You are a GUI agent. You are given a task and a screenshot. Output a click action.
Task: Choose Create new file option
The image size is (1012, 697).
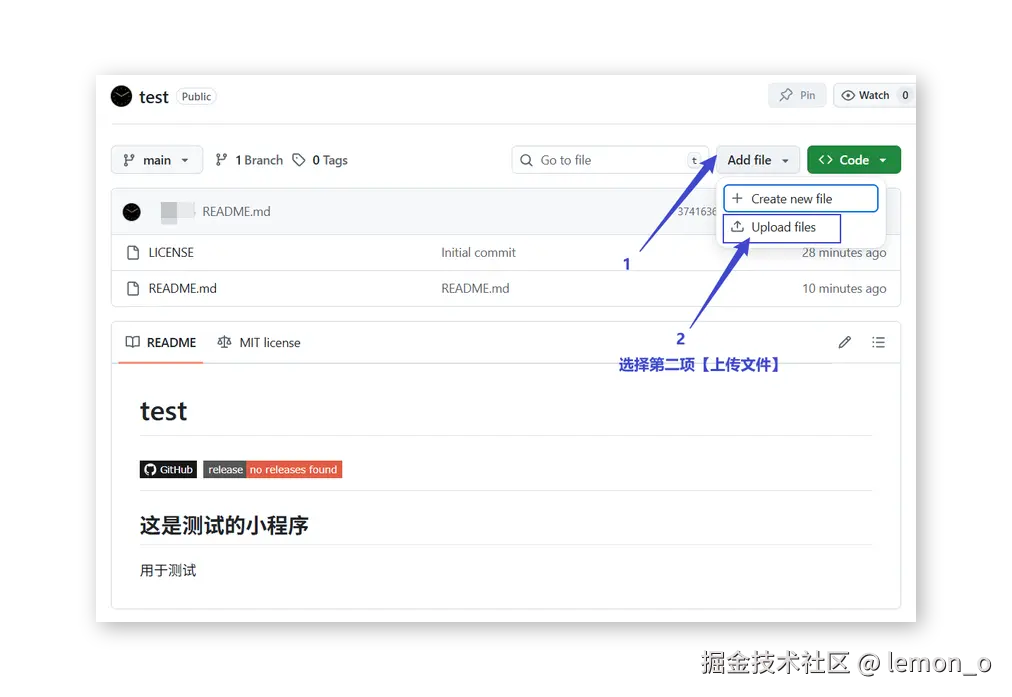pos(800,198)
